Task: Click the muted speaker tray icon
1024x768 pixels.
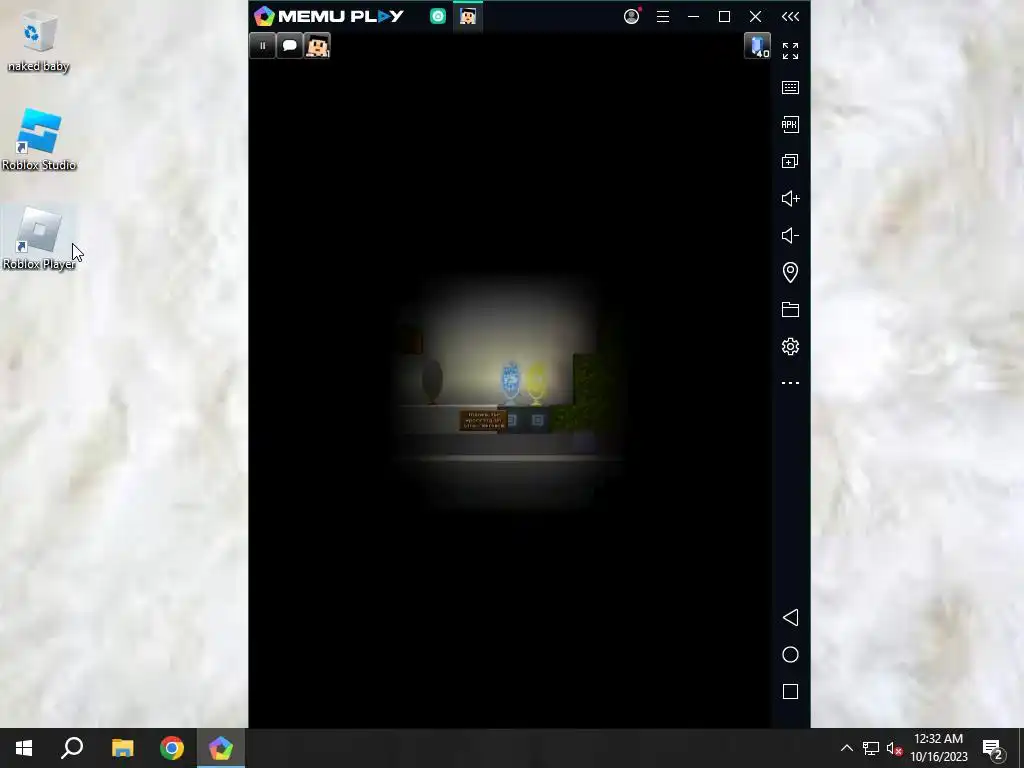Action: click(x=894, y=748)
